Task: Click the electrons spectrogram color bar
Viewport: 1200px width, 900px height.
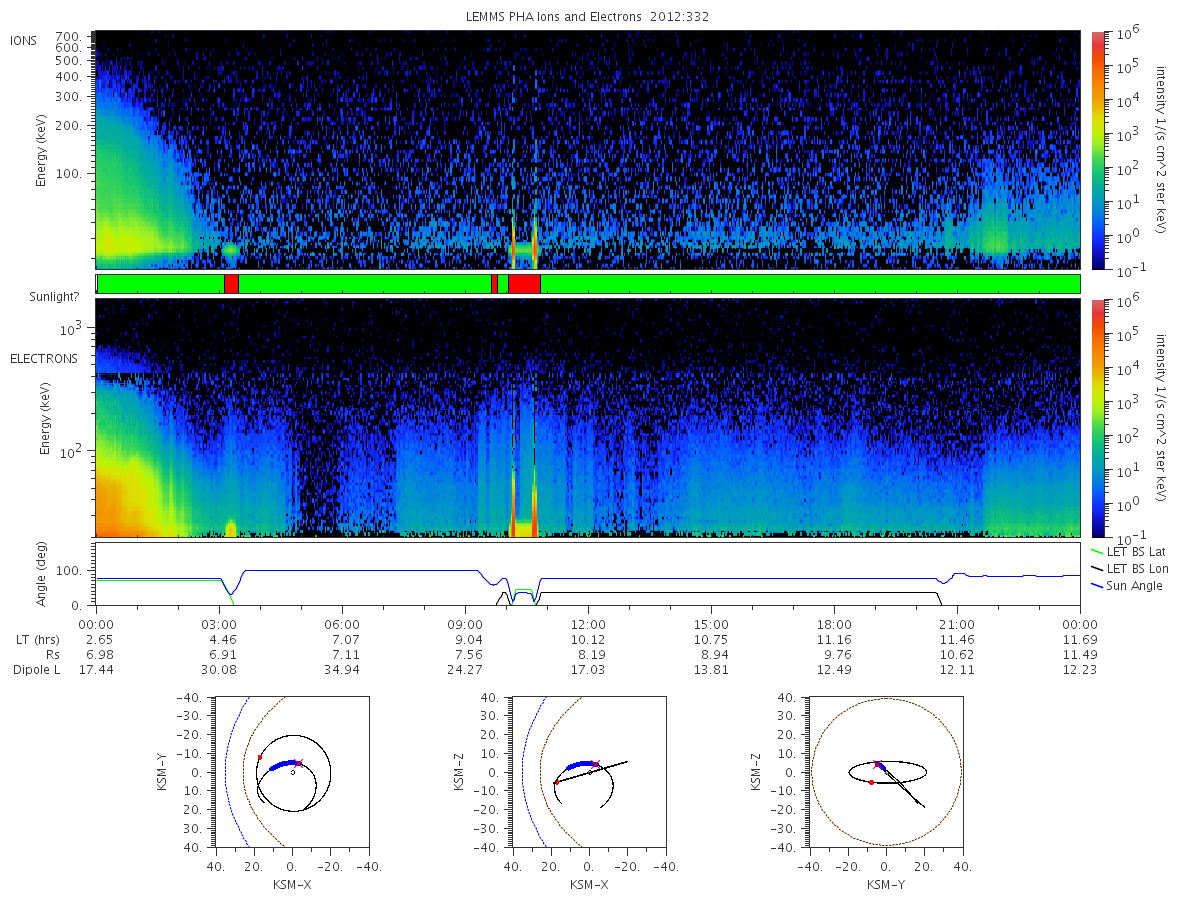Action: tap(1097, 417)
